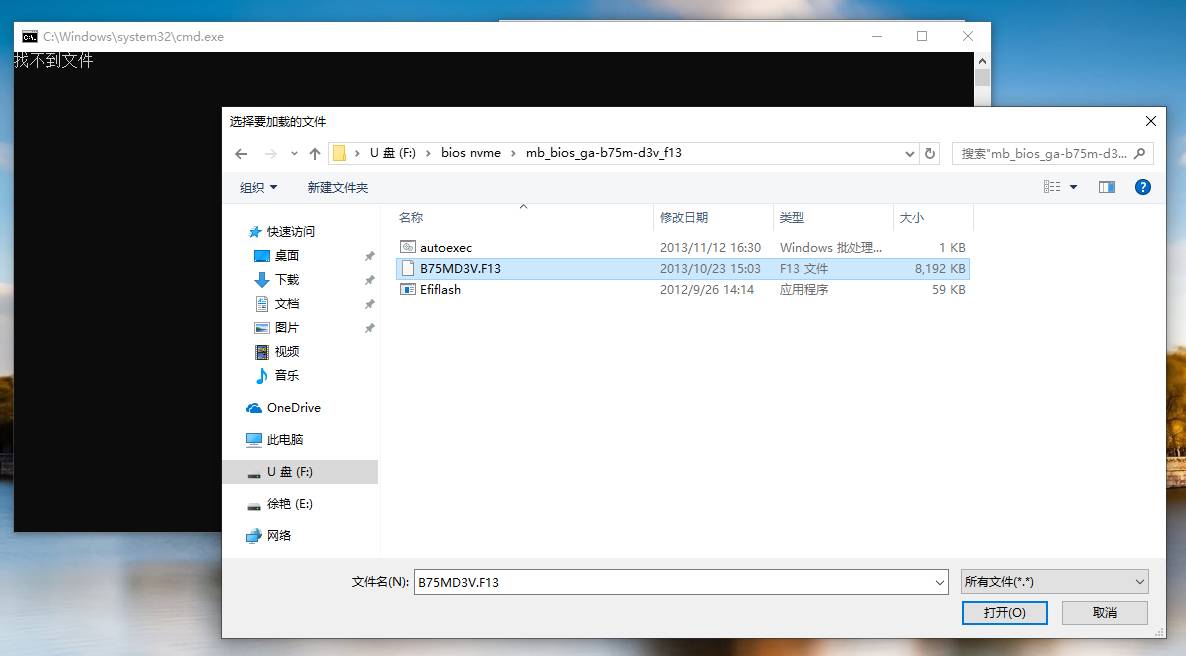1186x656 pixels.
Task: Open 桌面 in navigation pane
Action: tap(287, 256)
